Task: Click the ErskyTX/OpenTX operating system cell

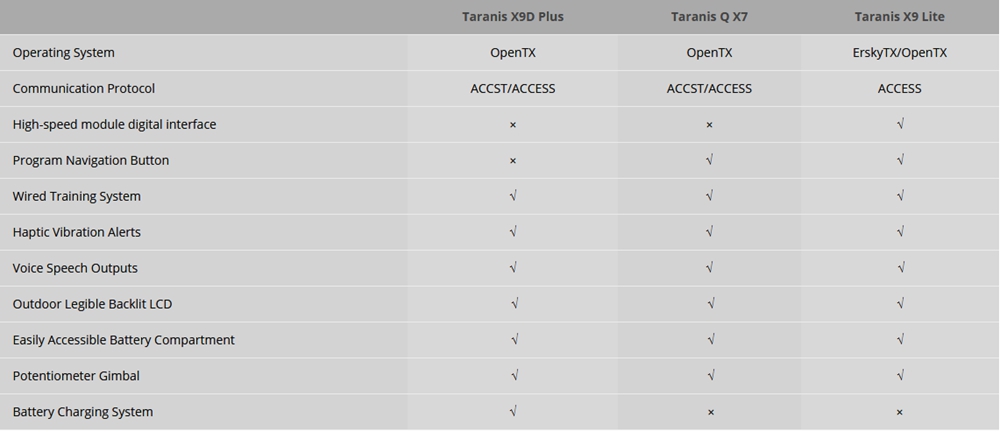Action: [x=899, y=53]
